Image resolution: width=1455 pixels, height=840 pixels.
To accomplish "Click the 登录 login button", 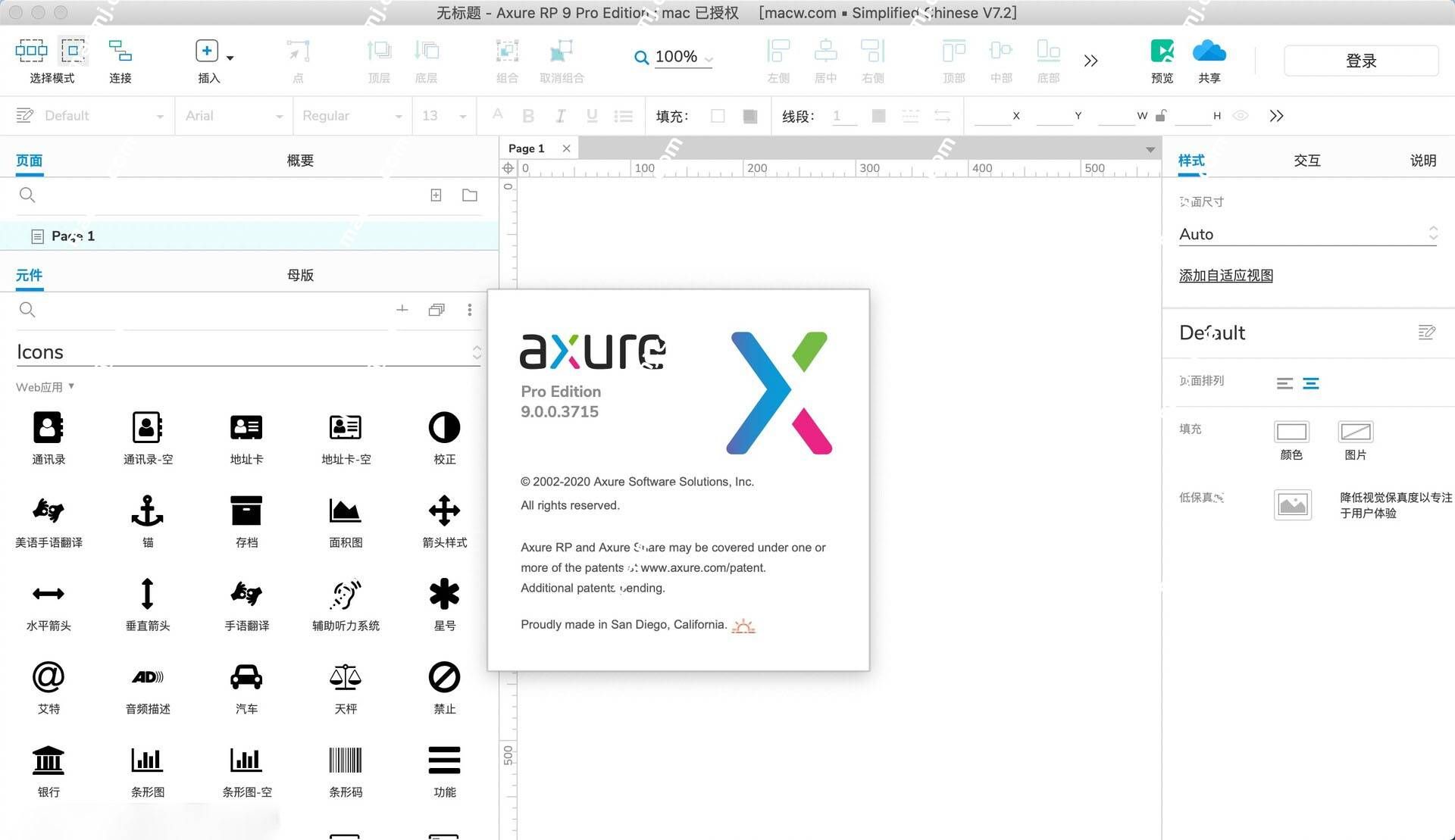I will click(x=1361, y=61).
